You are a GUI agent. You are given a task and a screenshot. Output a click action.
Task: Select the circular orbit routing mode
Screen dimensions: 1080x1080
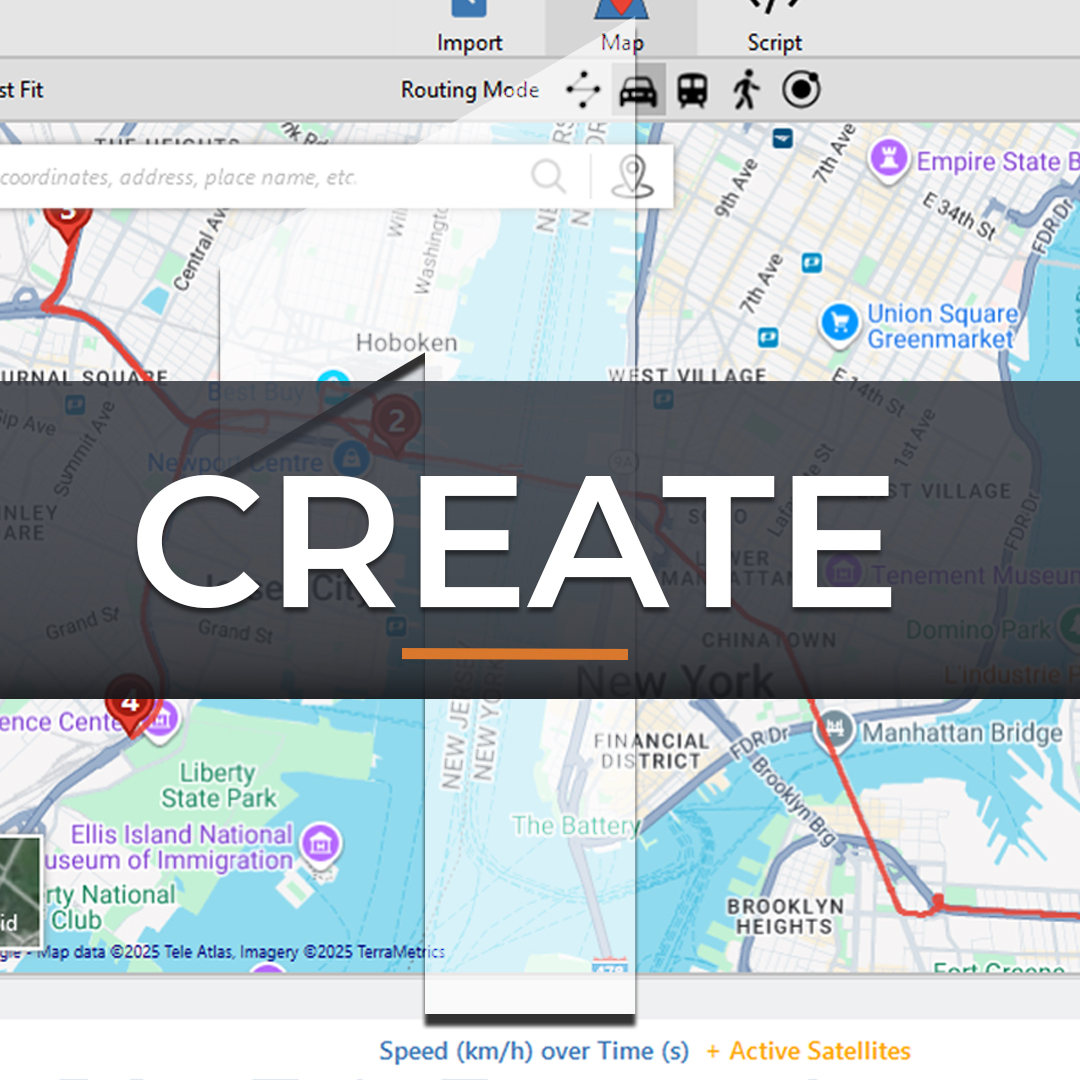click(801, 90)
